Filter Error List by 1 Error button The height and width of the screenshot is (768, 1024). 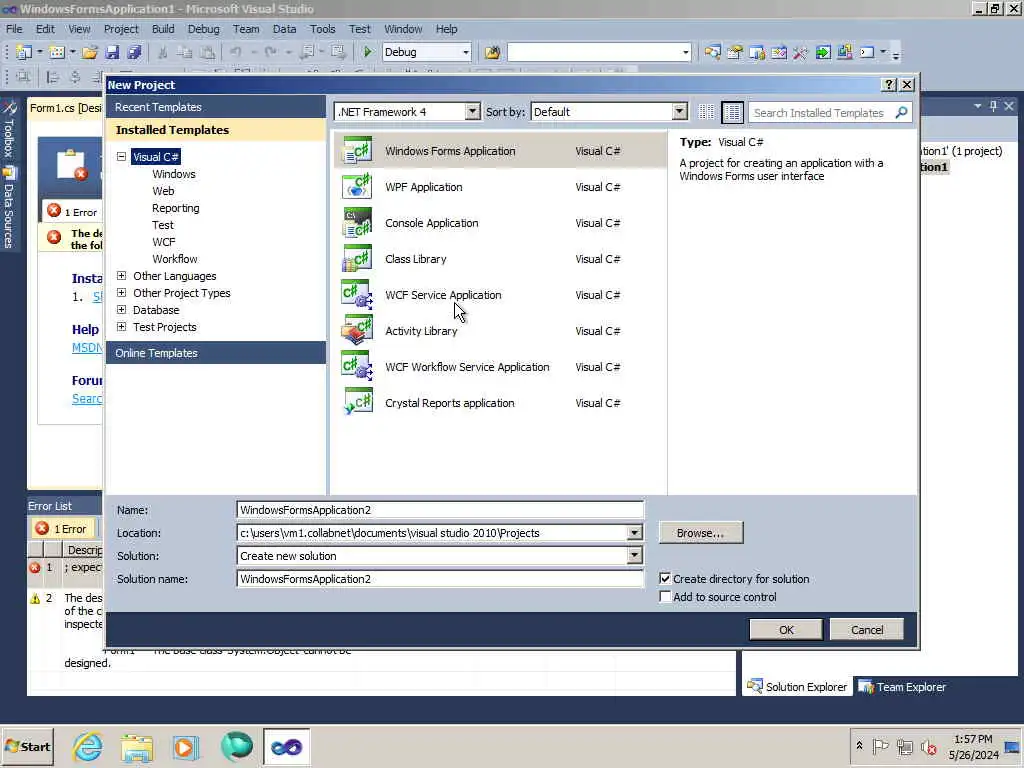pyautogui.click(x=61, y=528)
